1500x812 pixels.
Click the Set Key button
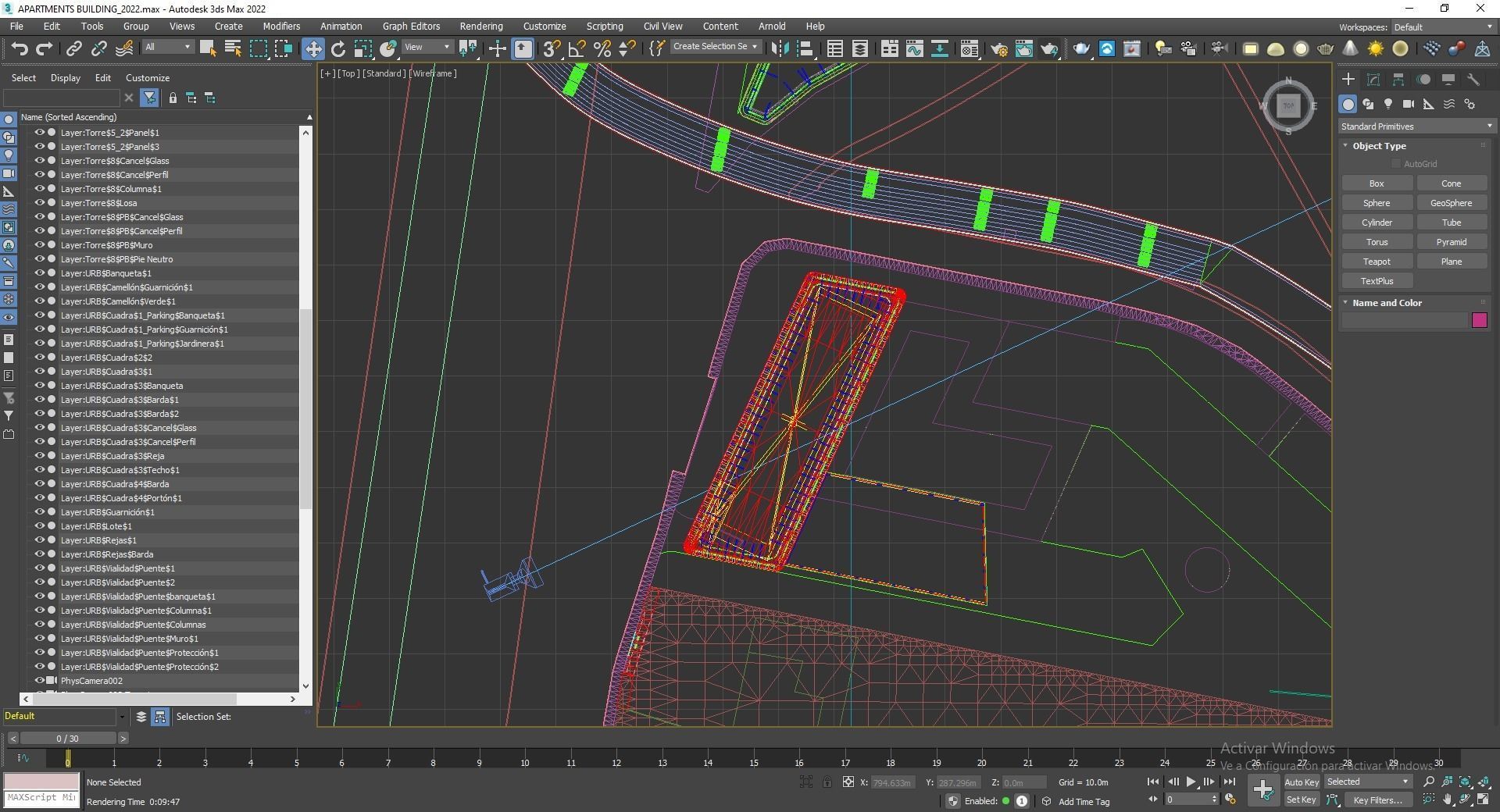pos(1301,800)
